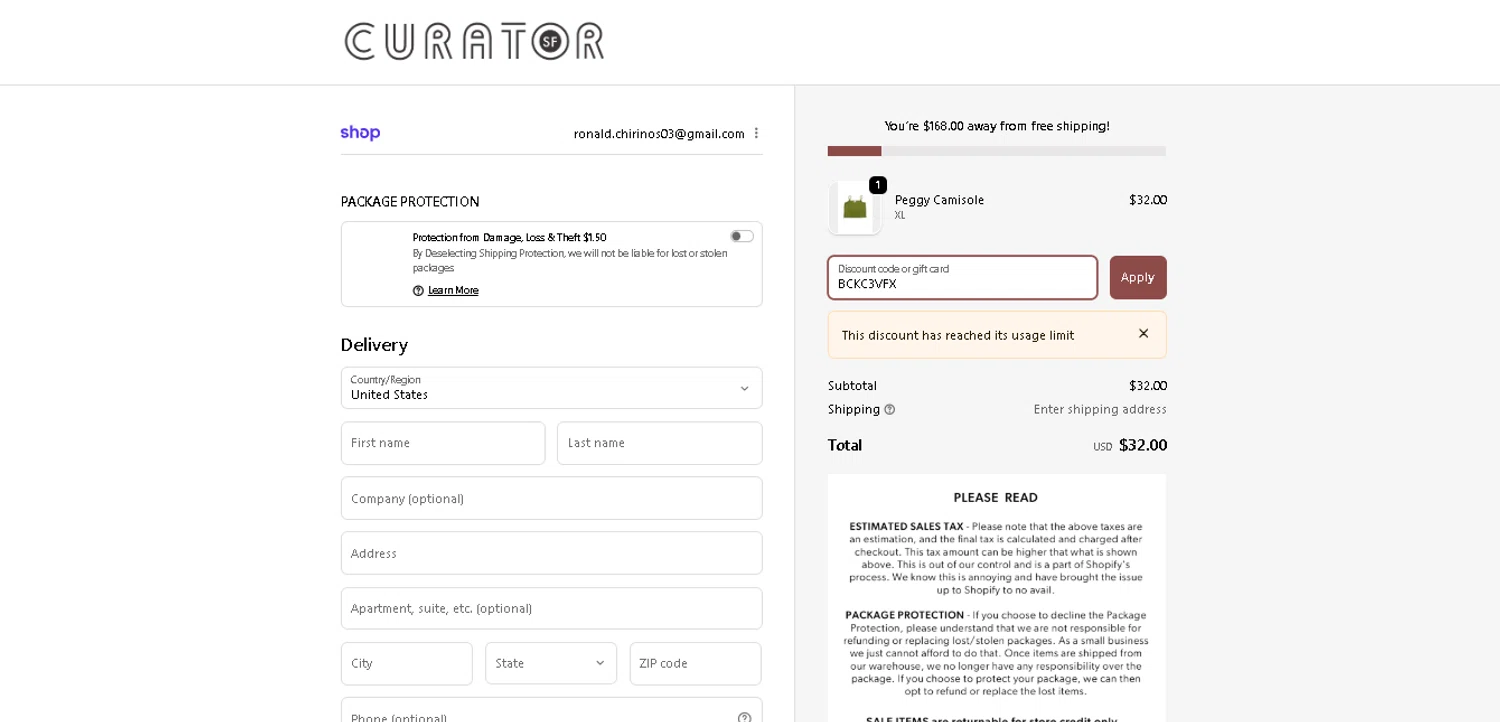The width and height of the screenshot is (1500, 722).
Task: Click the Discount code or gift card field
Action: coord(963,278)
